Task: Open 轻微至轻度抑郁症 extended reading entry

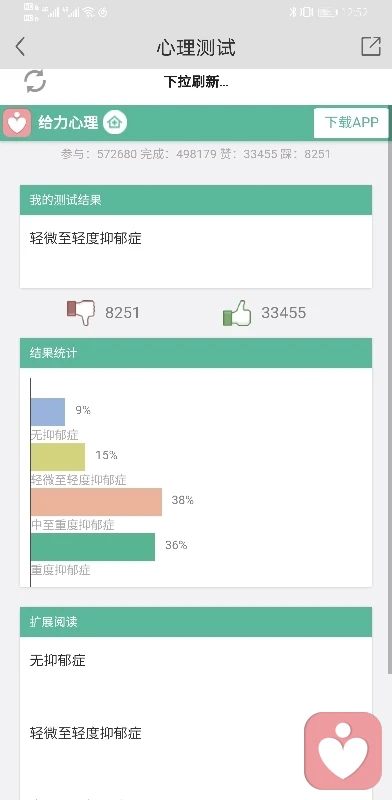Action: [85, 733]
